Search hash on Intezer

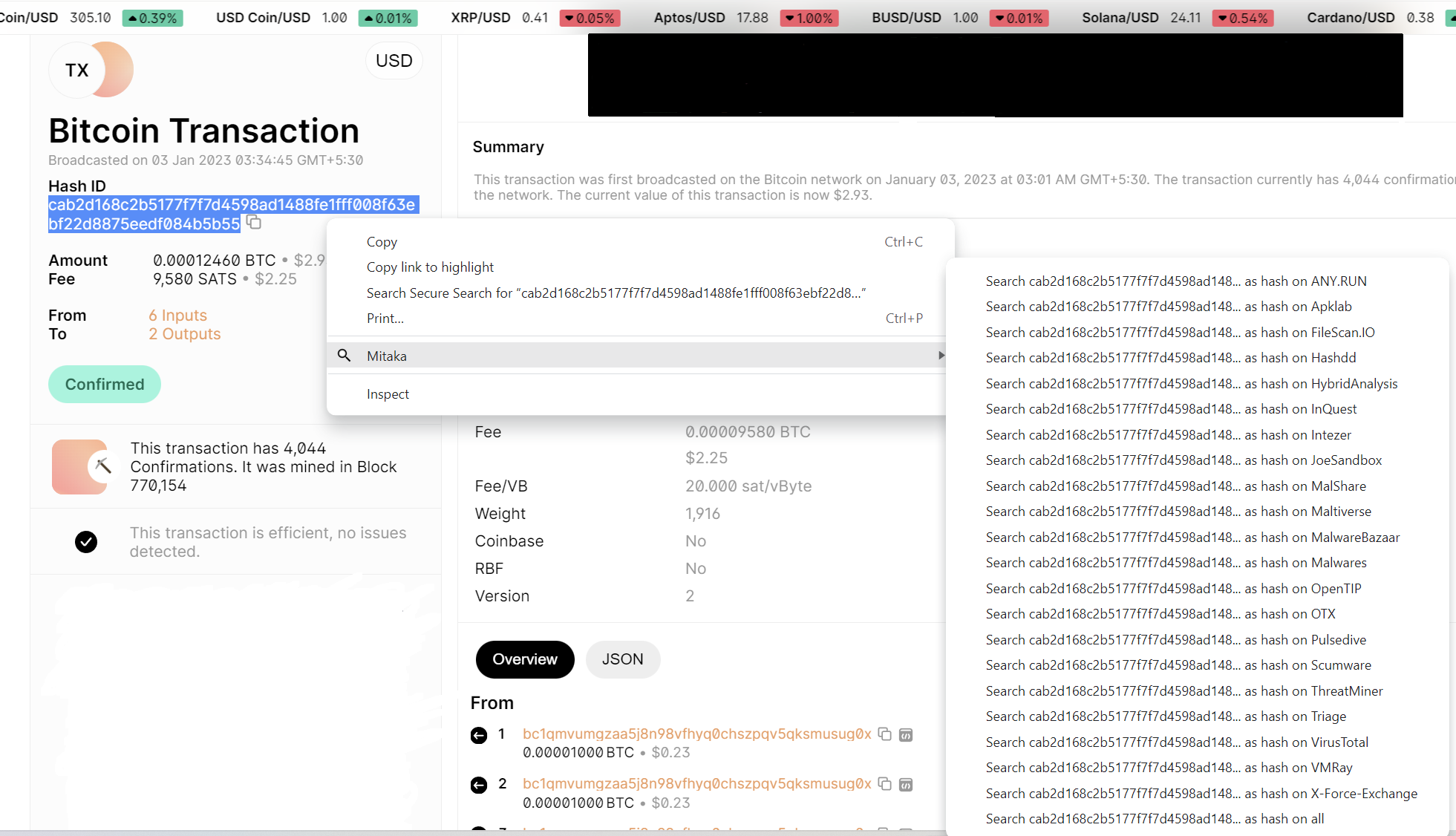(x=1197, y=435)
